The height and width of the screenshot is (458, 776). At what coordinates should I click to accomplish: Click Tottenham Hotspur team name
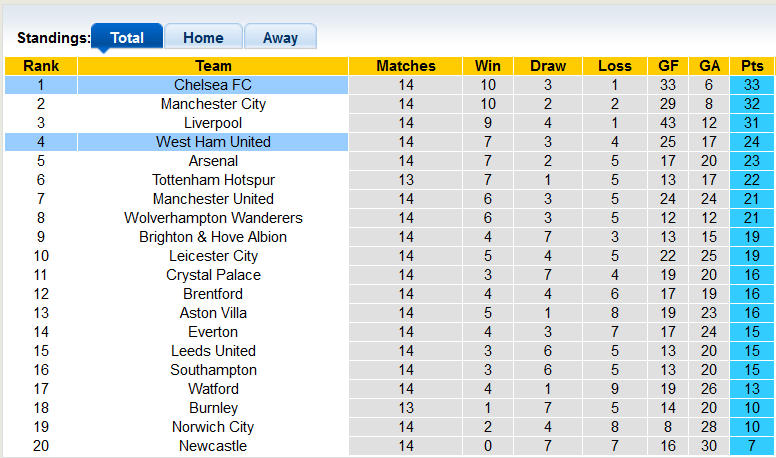pyautogui.click(x=213, y=180)
